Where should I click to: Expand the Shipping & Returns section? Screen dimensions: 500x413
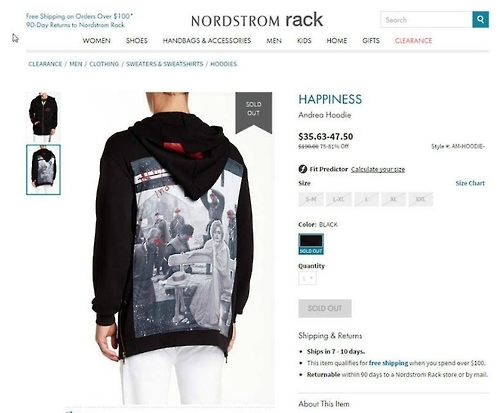(x=330, y=336)
